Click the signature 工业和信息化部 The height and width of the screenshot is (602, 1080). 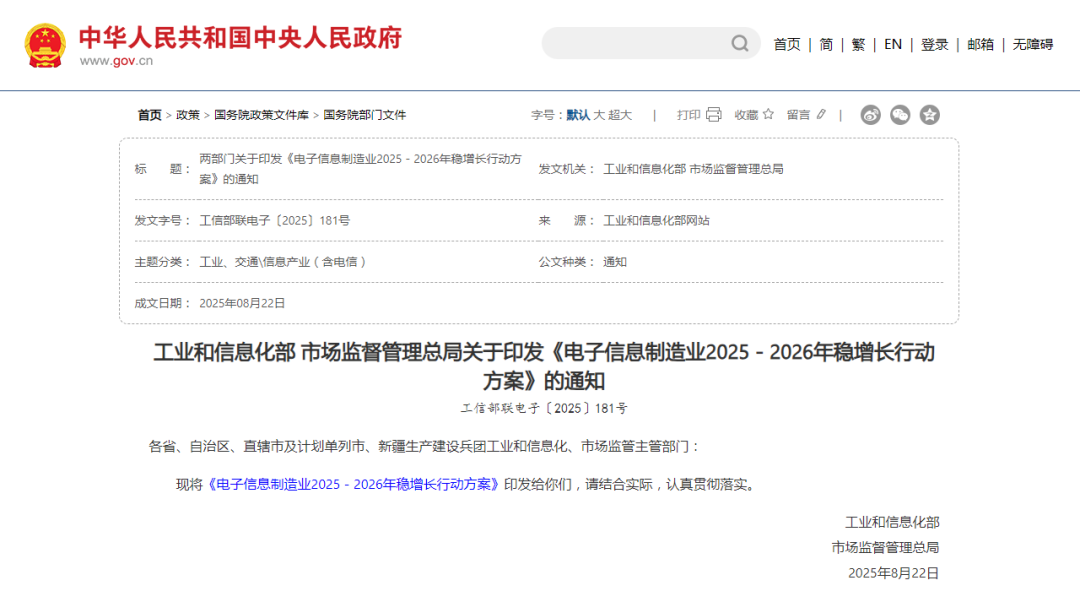coord(892,522)
